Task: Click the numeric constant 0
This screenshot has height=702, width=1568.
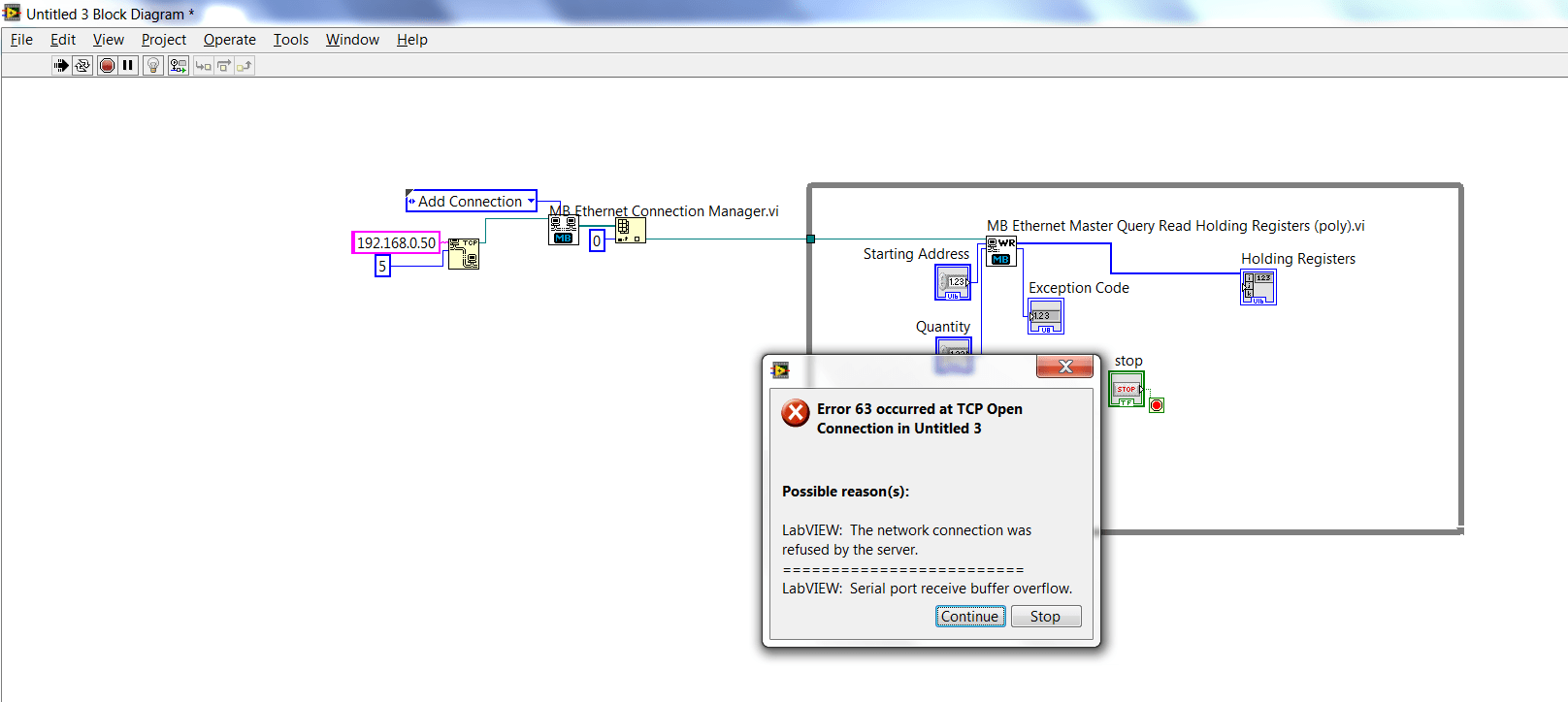Action: [597, 240]
